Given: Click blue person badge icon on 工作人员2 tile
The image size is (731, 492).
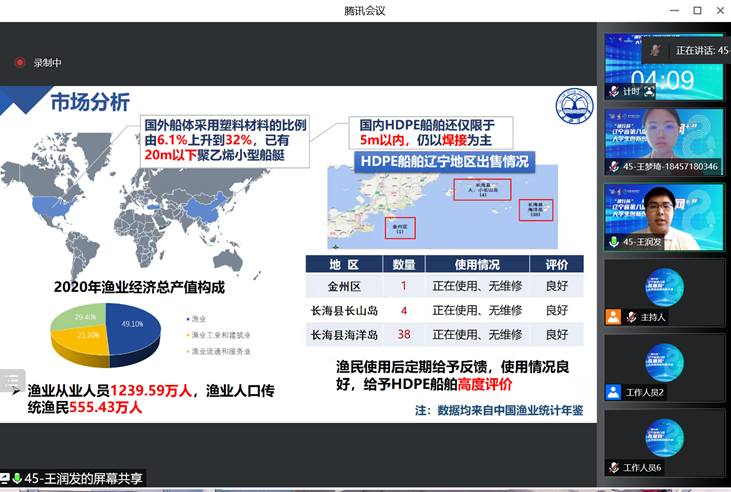Looking at the screenshot, I should (x=613, y=392).
